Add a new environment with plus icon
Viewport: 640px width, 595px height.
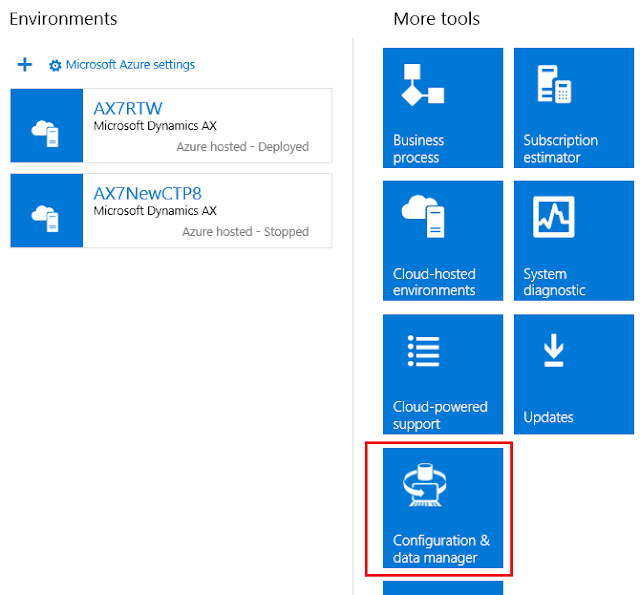click(24, 64)
